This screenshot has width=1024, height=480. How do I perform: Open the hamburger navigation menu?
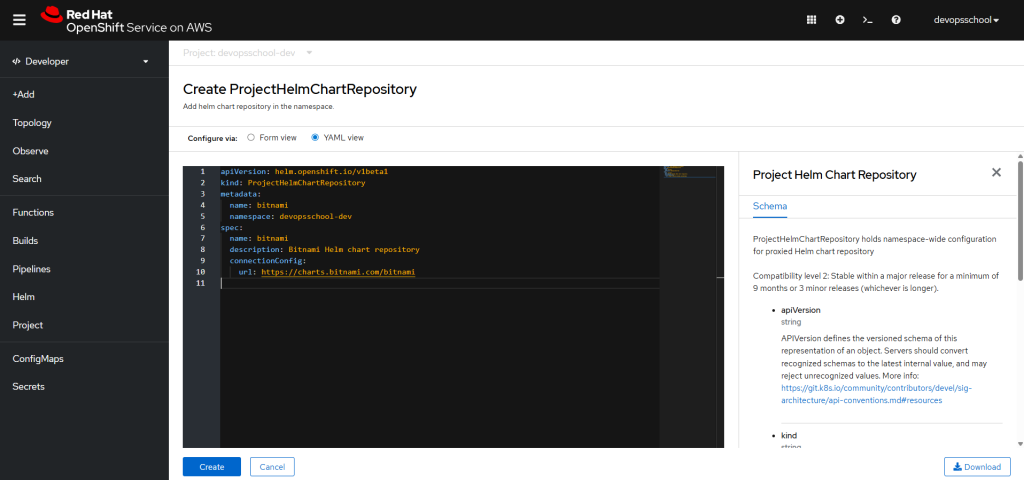[x=19, y=20]
